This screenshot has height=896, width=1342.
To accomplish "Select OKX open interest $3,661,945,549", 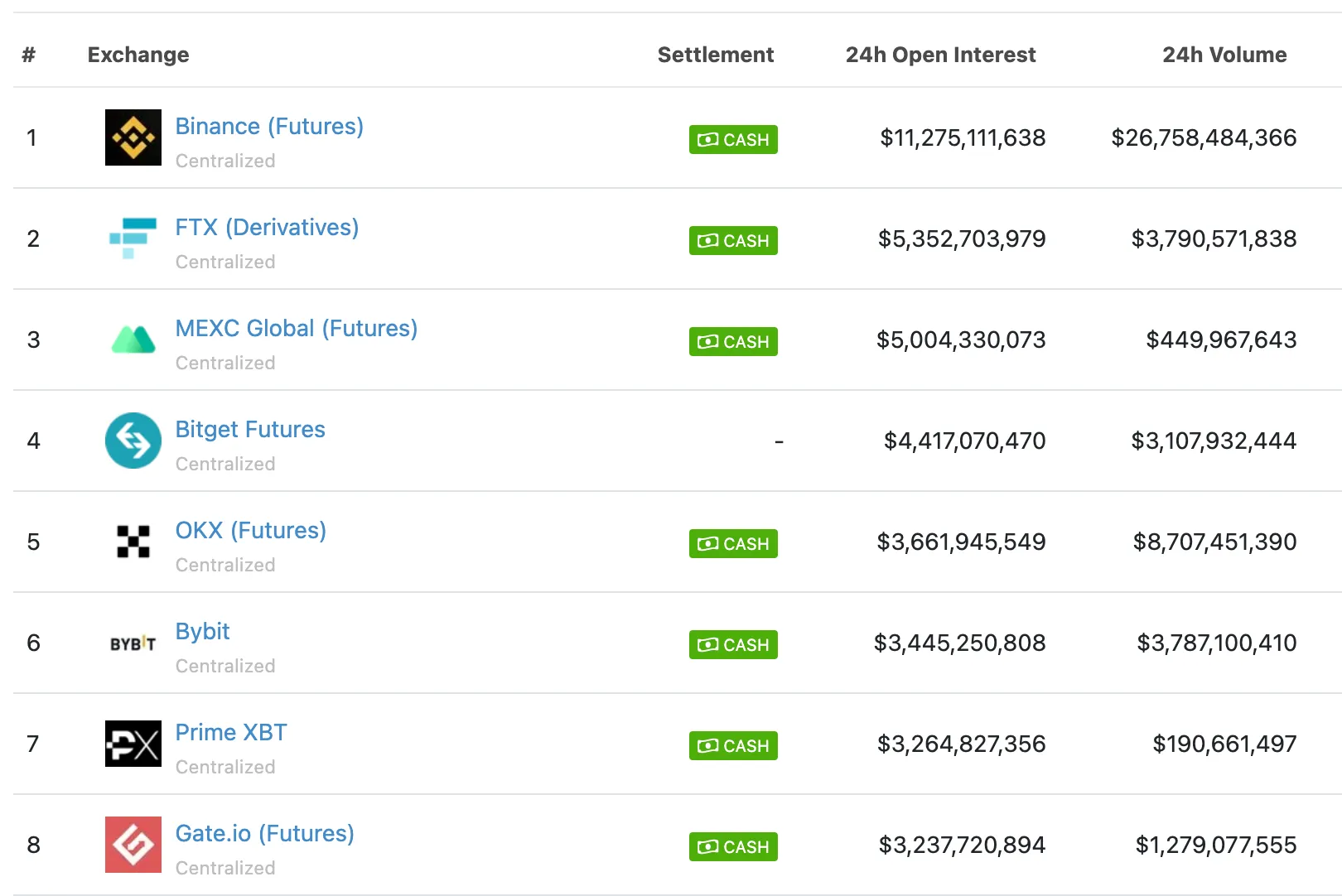I will [961, 542].
